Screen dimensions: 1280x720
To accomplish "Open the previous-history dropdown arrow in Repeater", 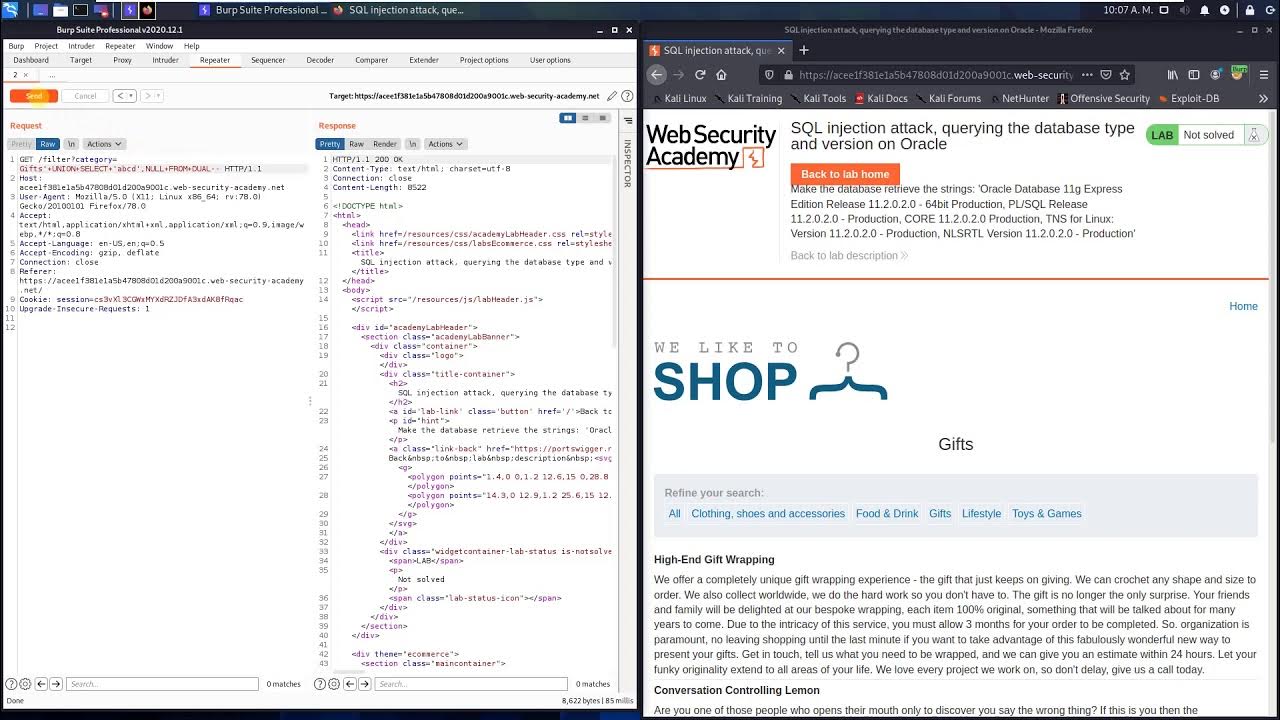I will point(131,96).
